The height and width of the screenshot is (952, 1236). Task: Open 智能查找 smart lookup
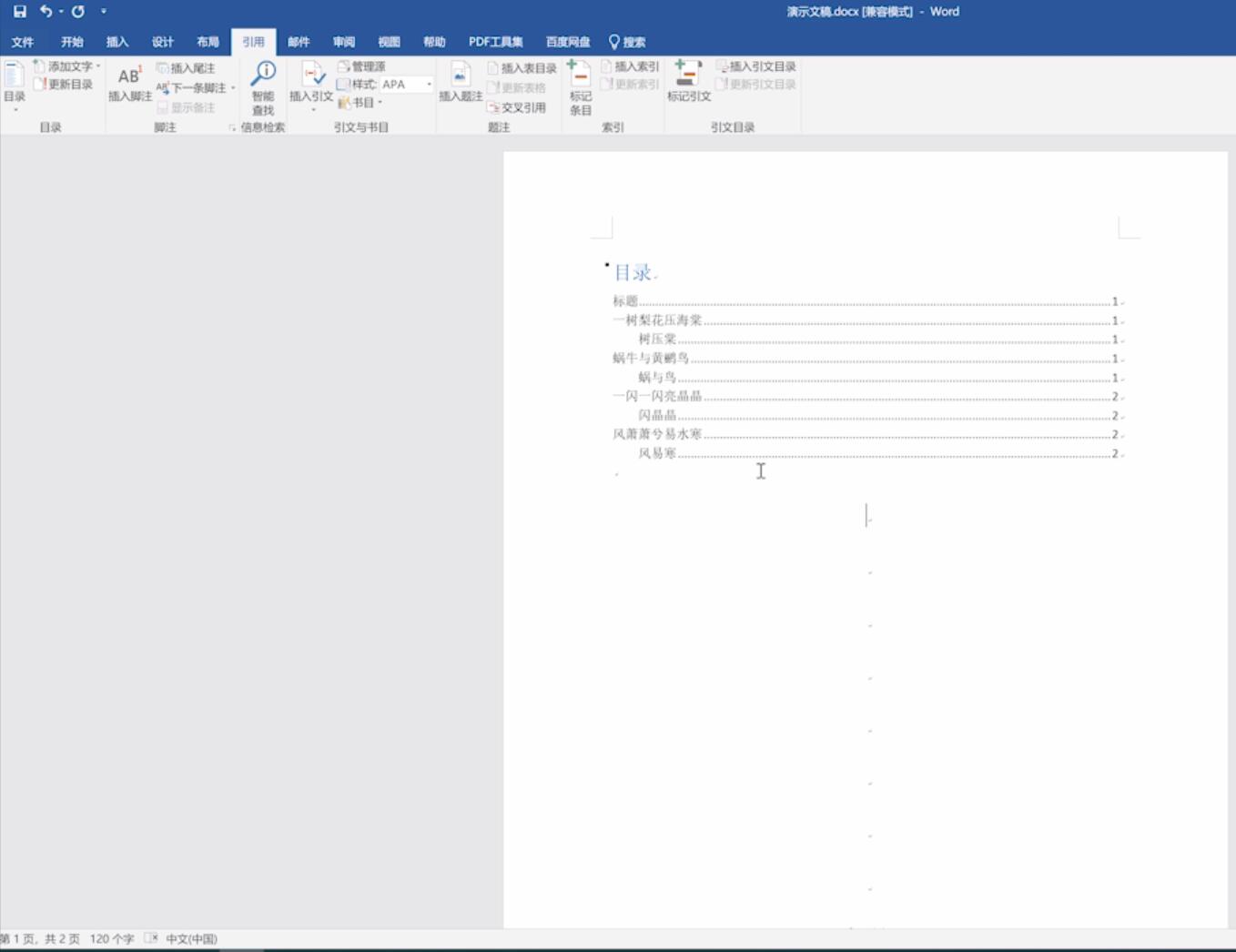[263, 88]
